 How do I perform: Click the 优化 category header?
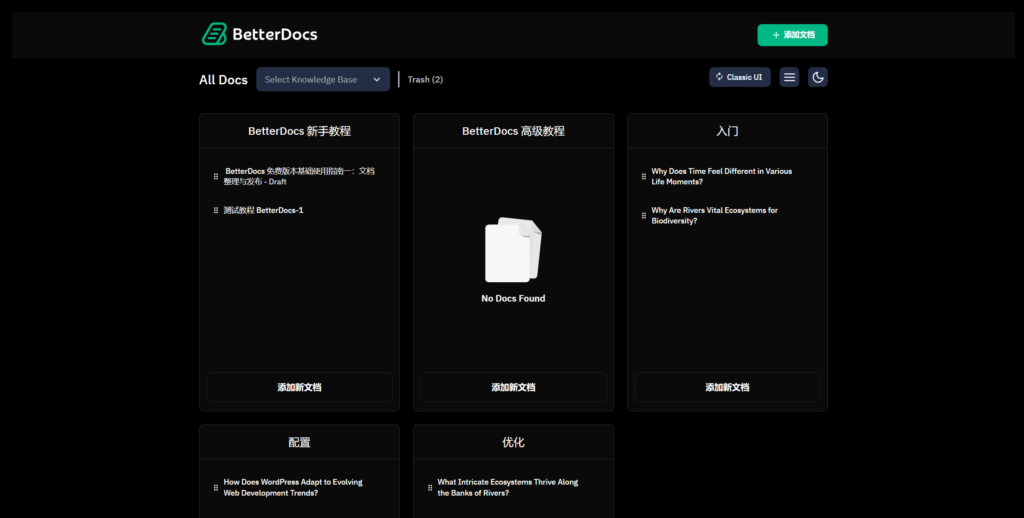click(x=513, y=442)
